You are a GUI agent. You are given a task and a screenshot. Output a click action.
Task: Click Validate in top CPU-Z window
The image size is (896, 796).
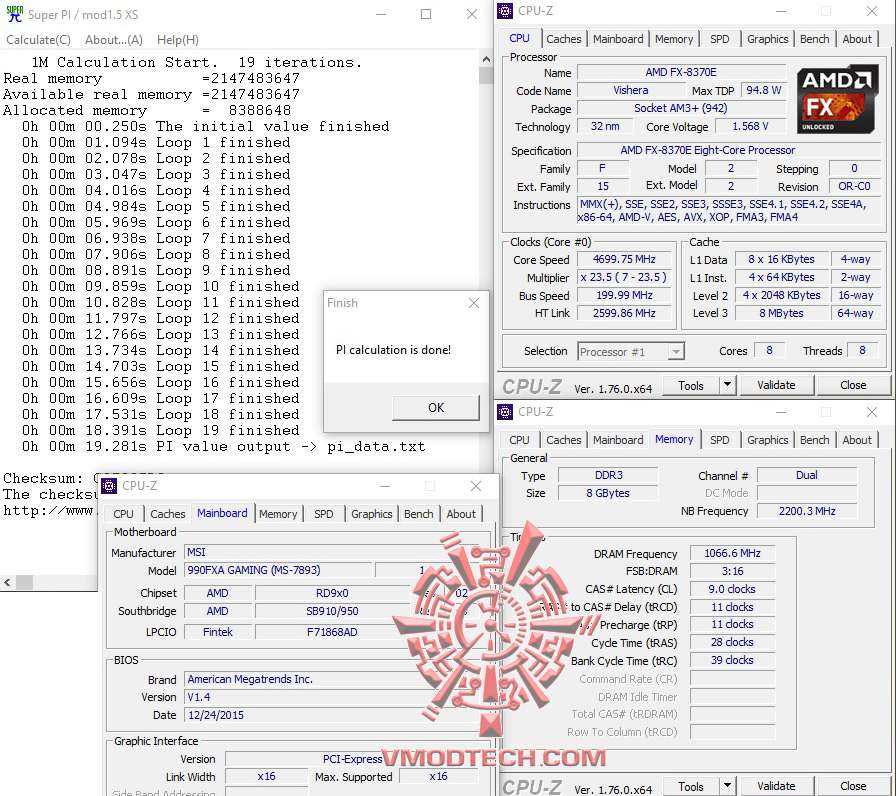point(776,385)
